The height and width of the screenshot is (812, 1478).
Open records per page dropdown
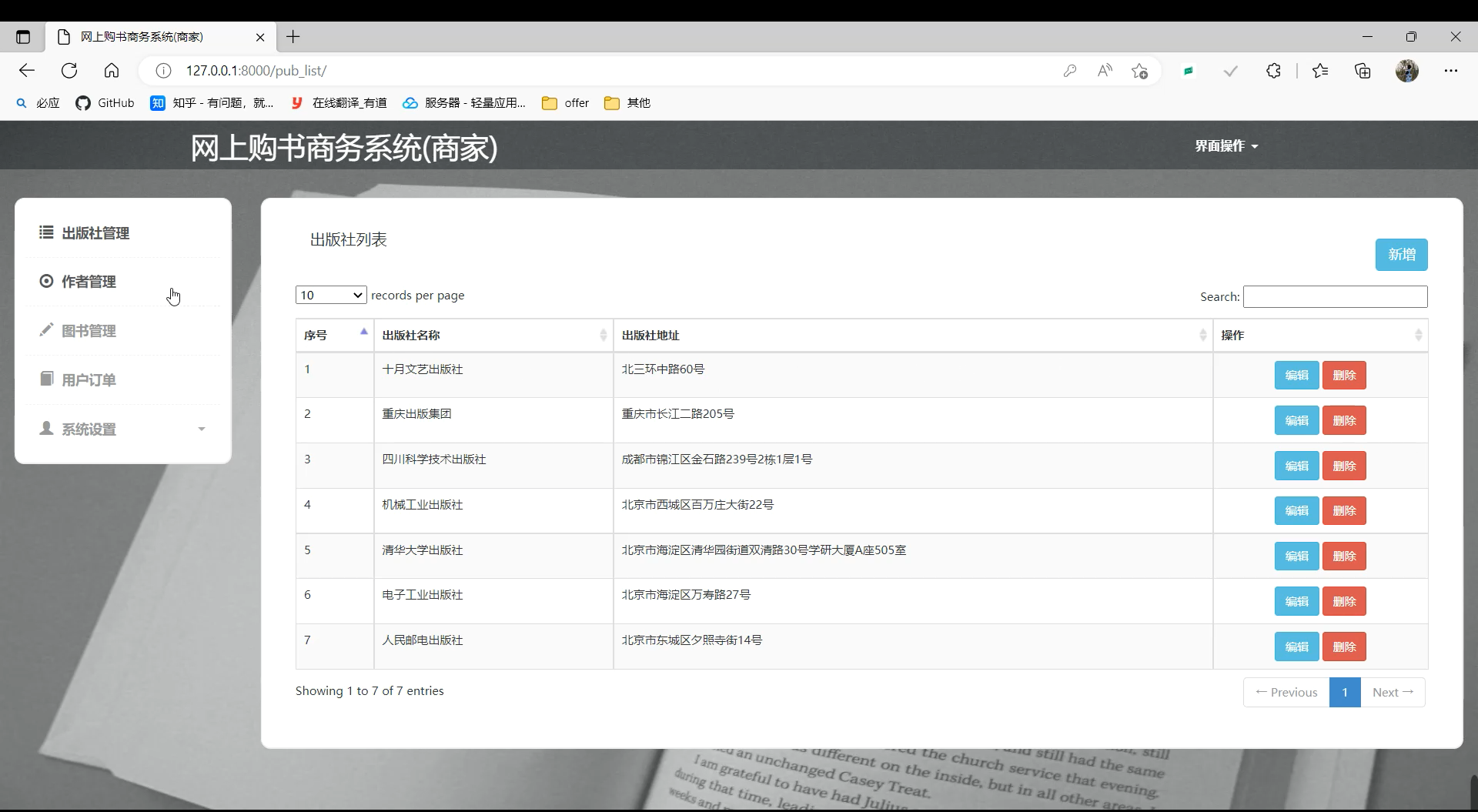click(x=331, y=295)
